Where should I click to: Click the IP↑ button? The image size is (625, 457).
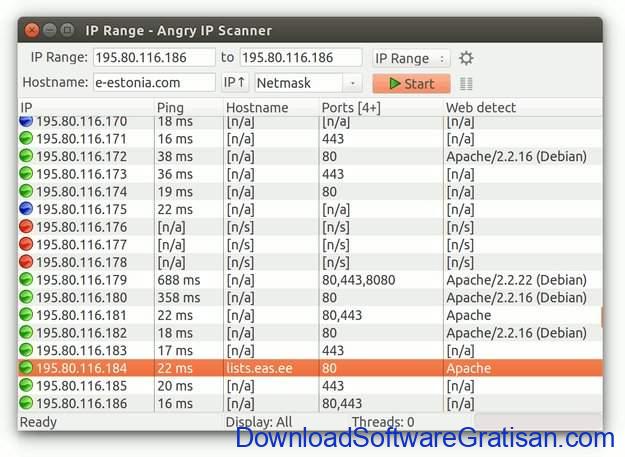pyautogui.click(x=234, y=83)
